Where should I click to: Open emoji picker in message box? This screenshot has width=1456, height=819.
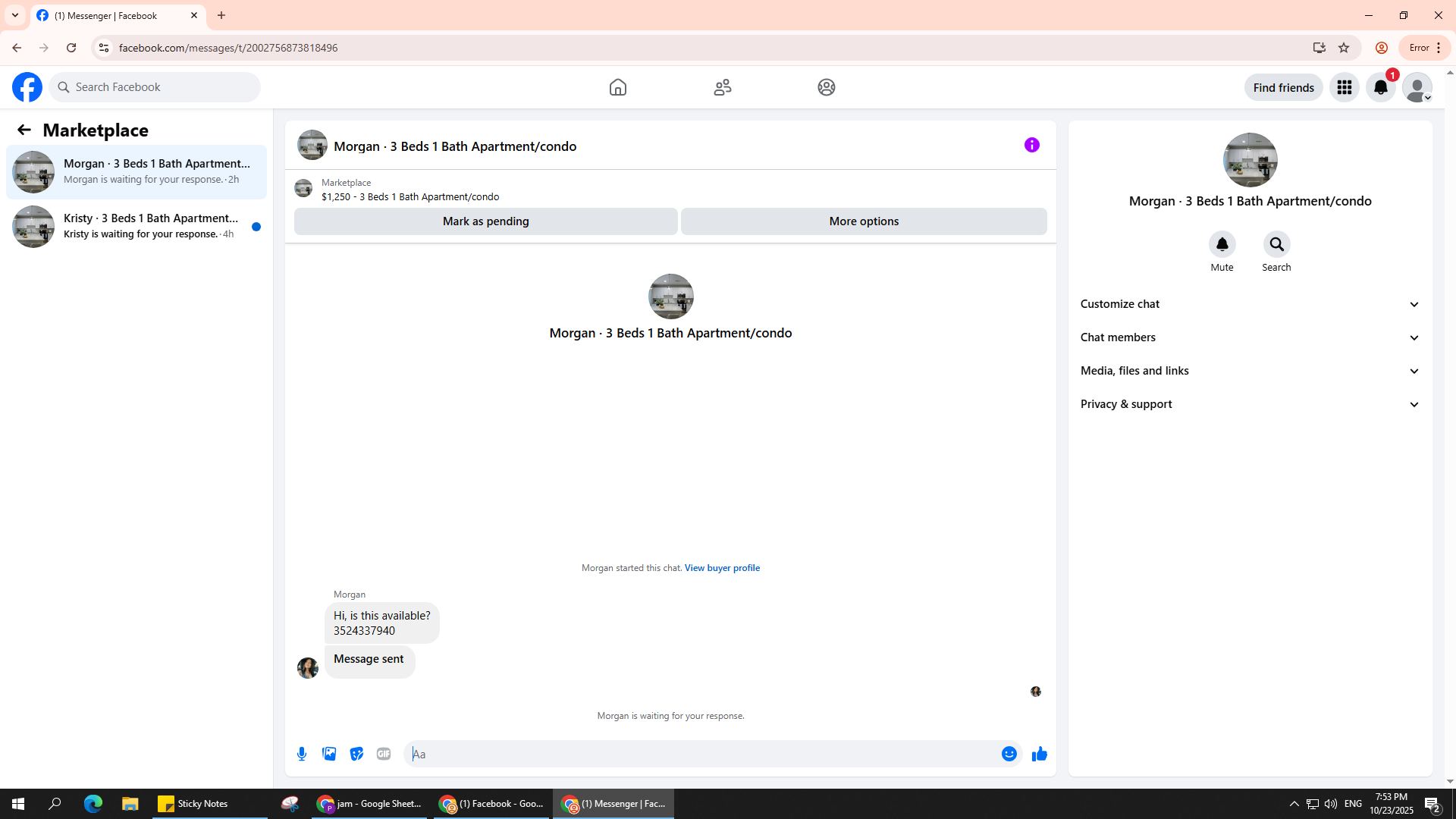pyautogui.click(x=1009, y=754)
